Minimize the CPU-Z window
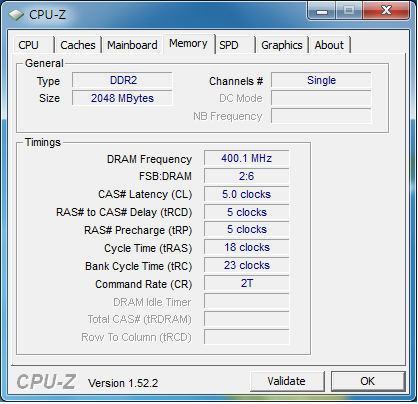418x404 pixels. click(321, 10)
